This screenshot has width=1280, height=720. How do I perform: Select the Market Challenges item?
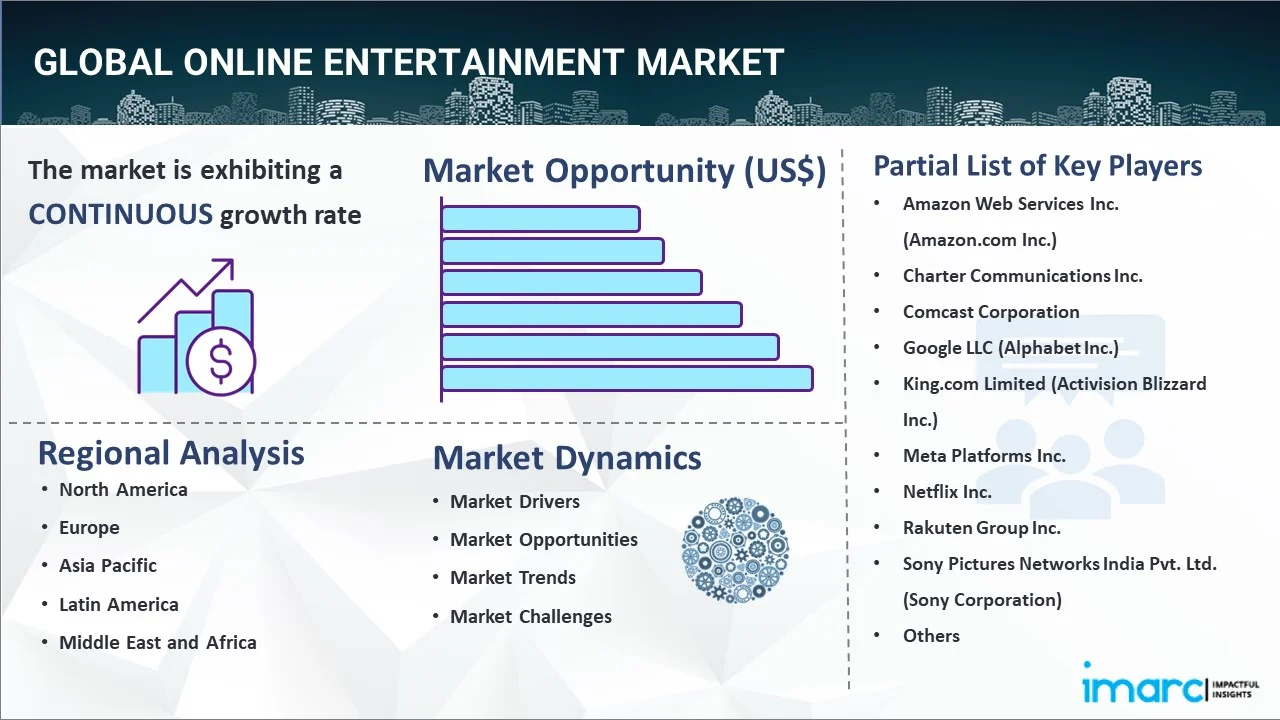[530, 616]
